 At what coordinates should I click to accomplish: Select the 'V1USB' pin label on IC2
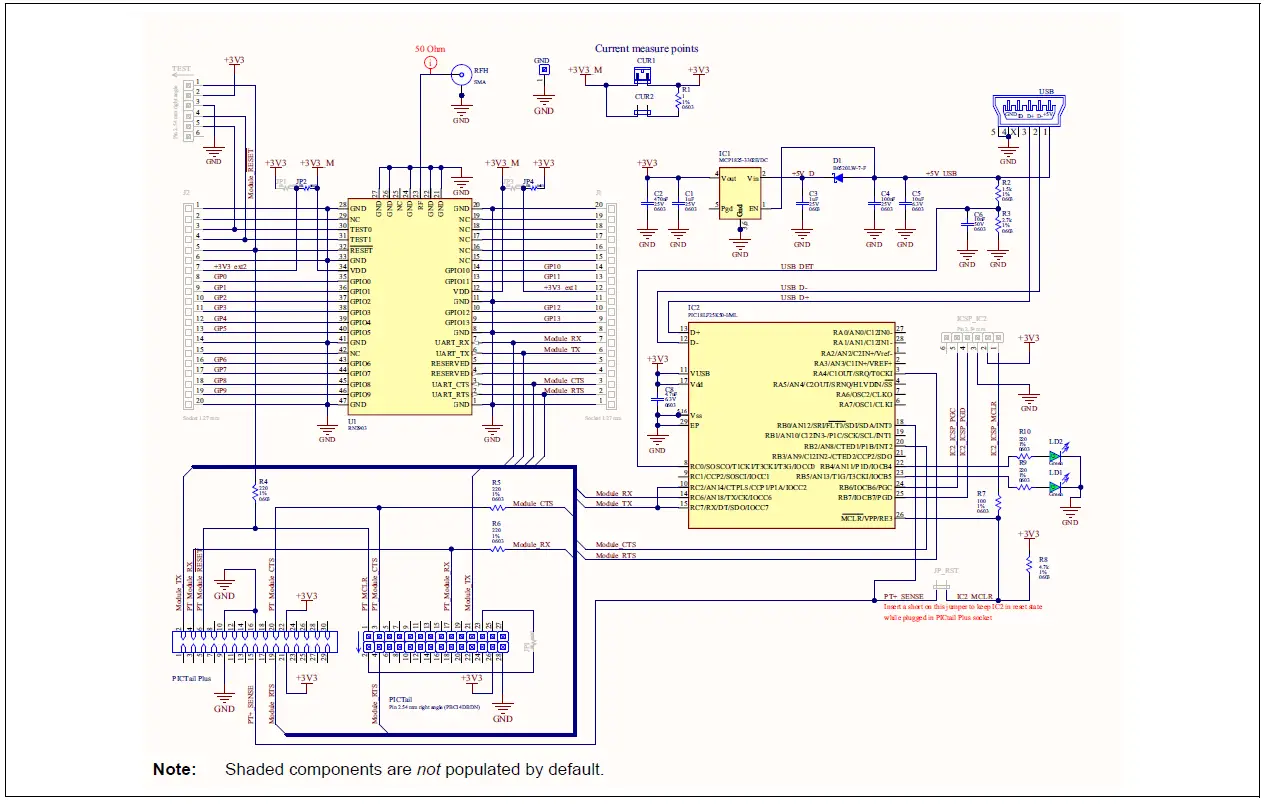point(701,372)
